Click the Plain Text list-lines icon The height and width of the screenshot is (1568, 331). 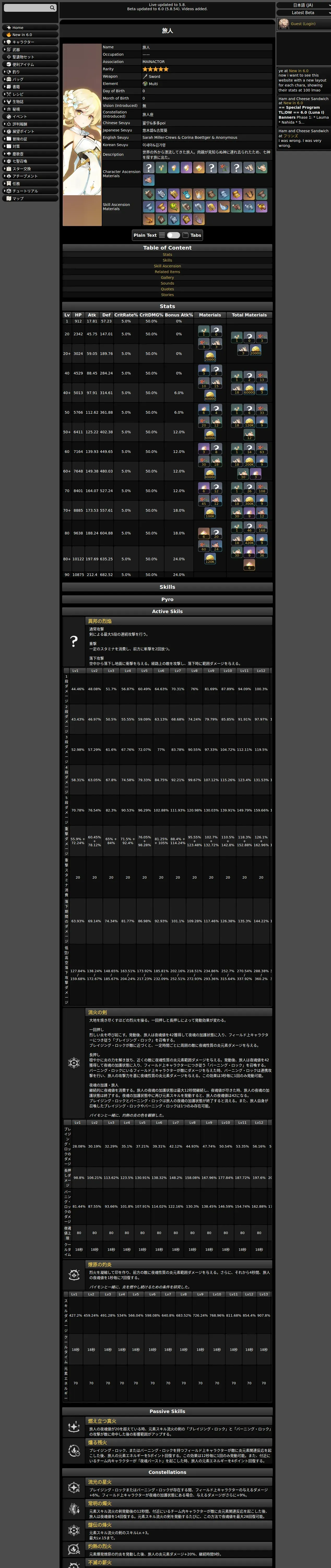pos(162,235)
